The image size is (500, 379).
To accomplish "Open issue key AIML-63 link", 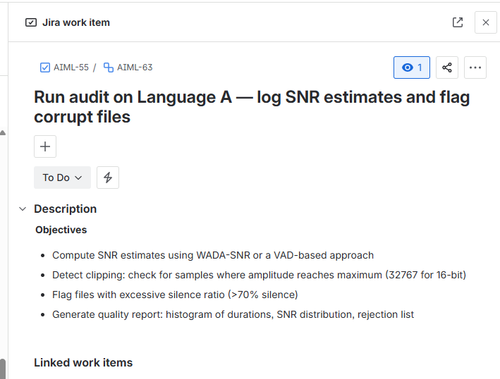I will point(135,68).
